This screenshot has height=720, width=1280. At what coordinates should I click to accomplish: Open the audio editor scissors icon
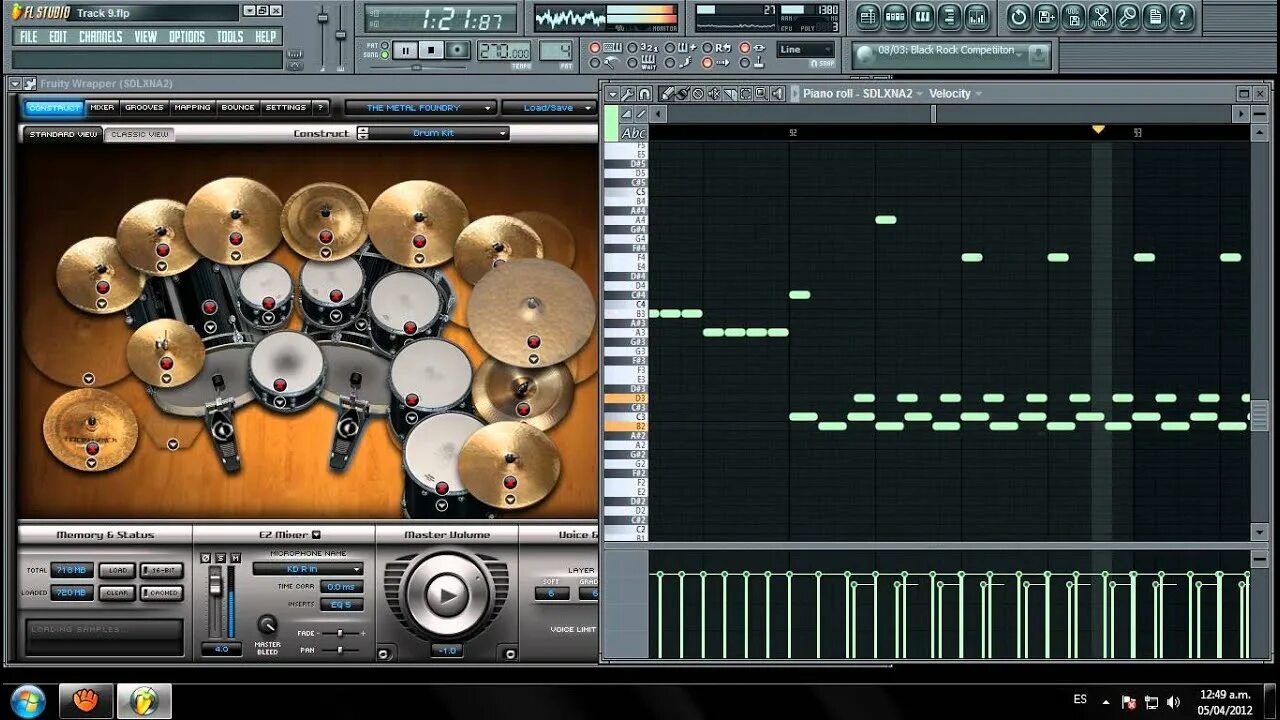point(1100,16)
